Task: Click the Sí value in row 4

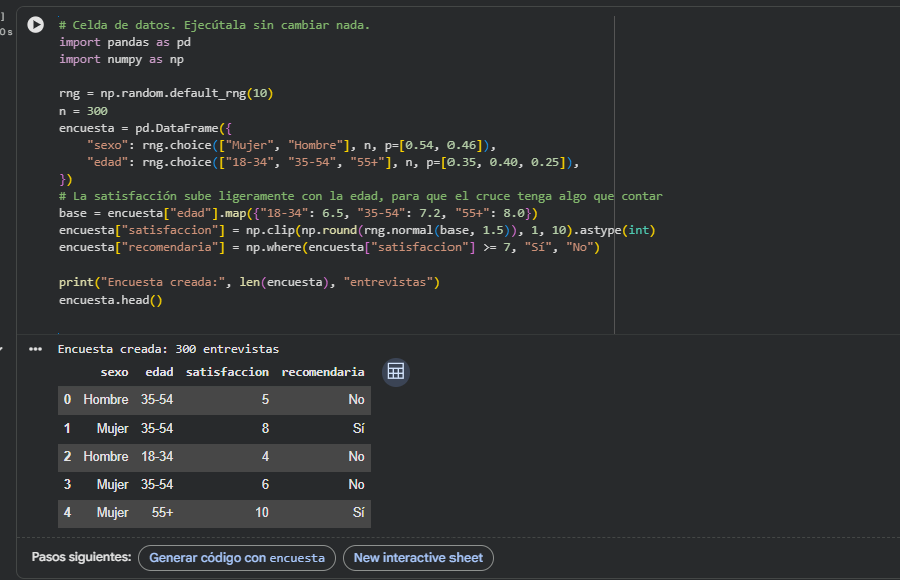Action: click(x=359, y=513)
